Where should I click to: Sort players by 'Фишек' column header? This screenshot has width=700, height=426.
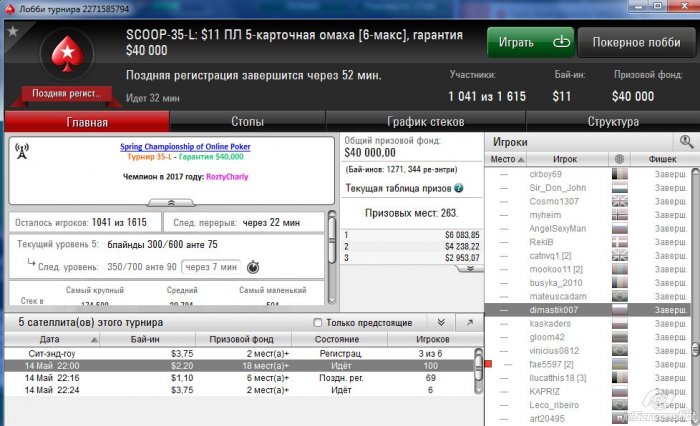click(662, 159)
